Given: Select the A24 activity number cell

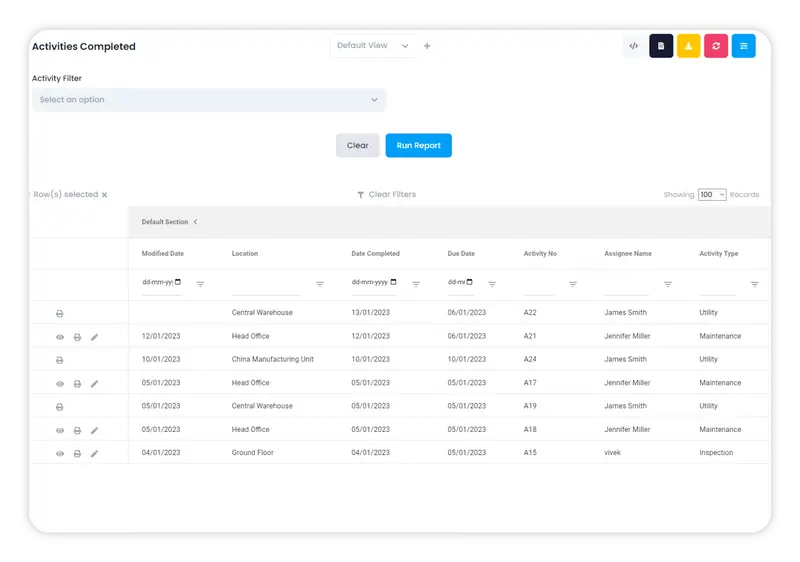Looking at the screenshot, I should [x=530, y=359].
